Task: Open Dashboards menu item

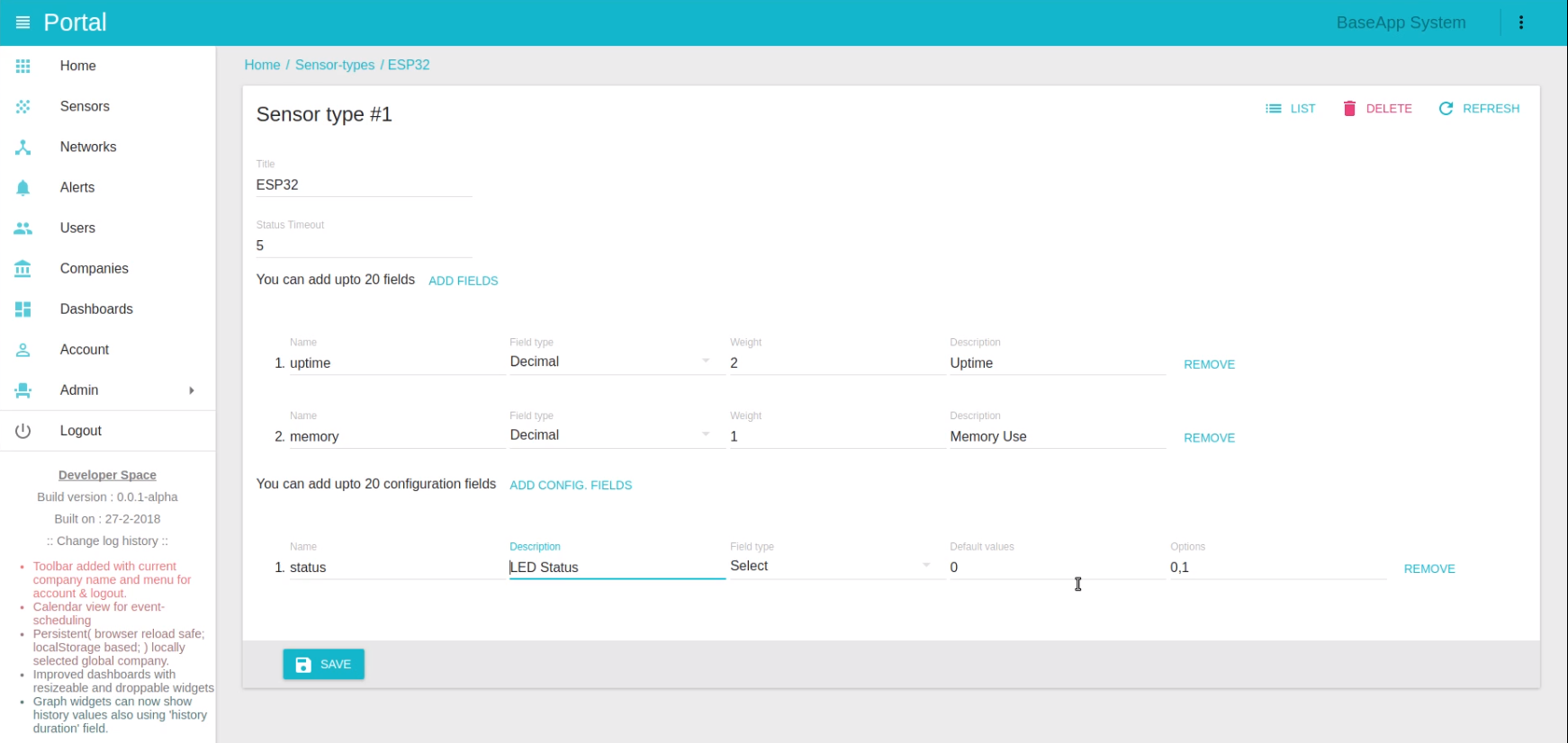Action: pyautogui.click(x=96, y=309)
